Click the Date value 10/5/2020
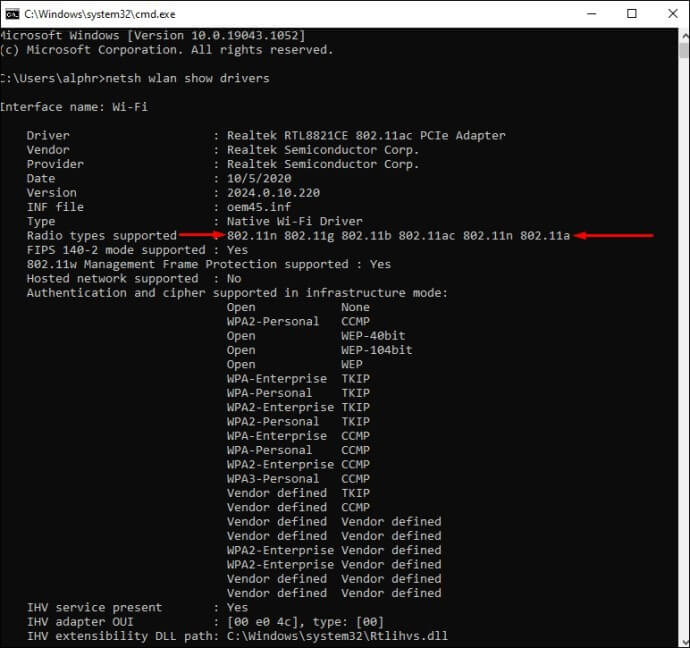The height and width of the screenshot is (648, 690). (x=259, y=179)
